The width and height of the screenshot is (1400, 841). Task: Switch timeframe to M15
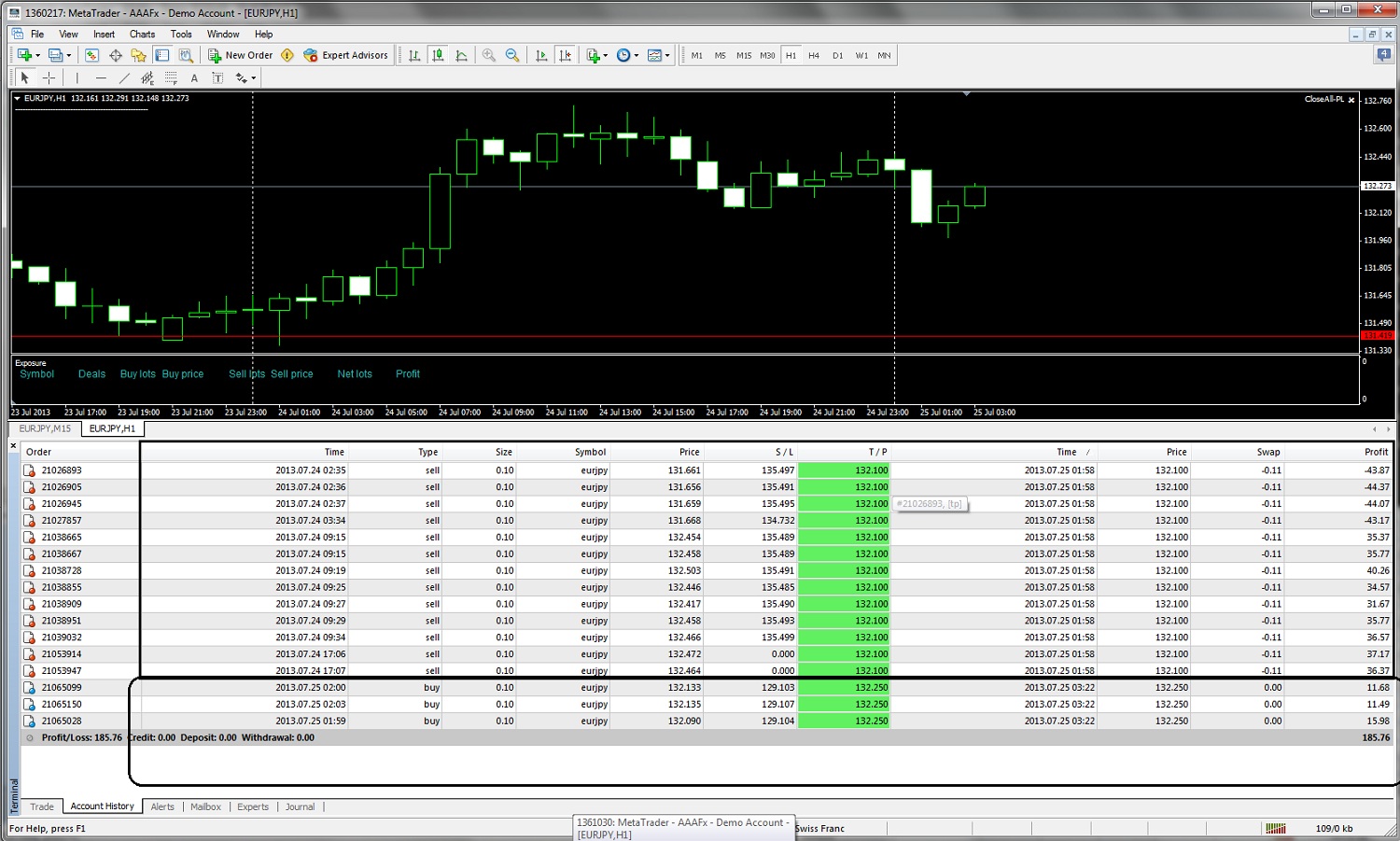(744, 55)
